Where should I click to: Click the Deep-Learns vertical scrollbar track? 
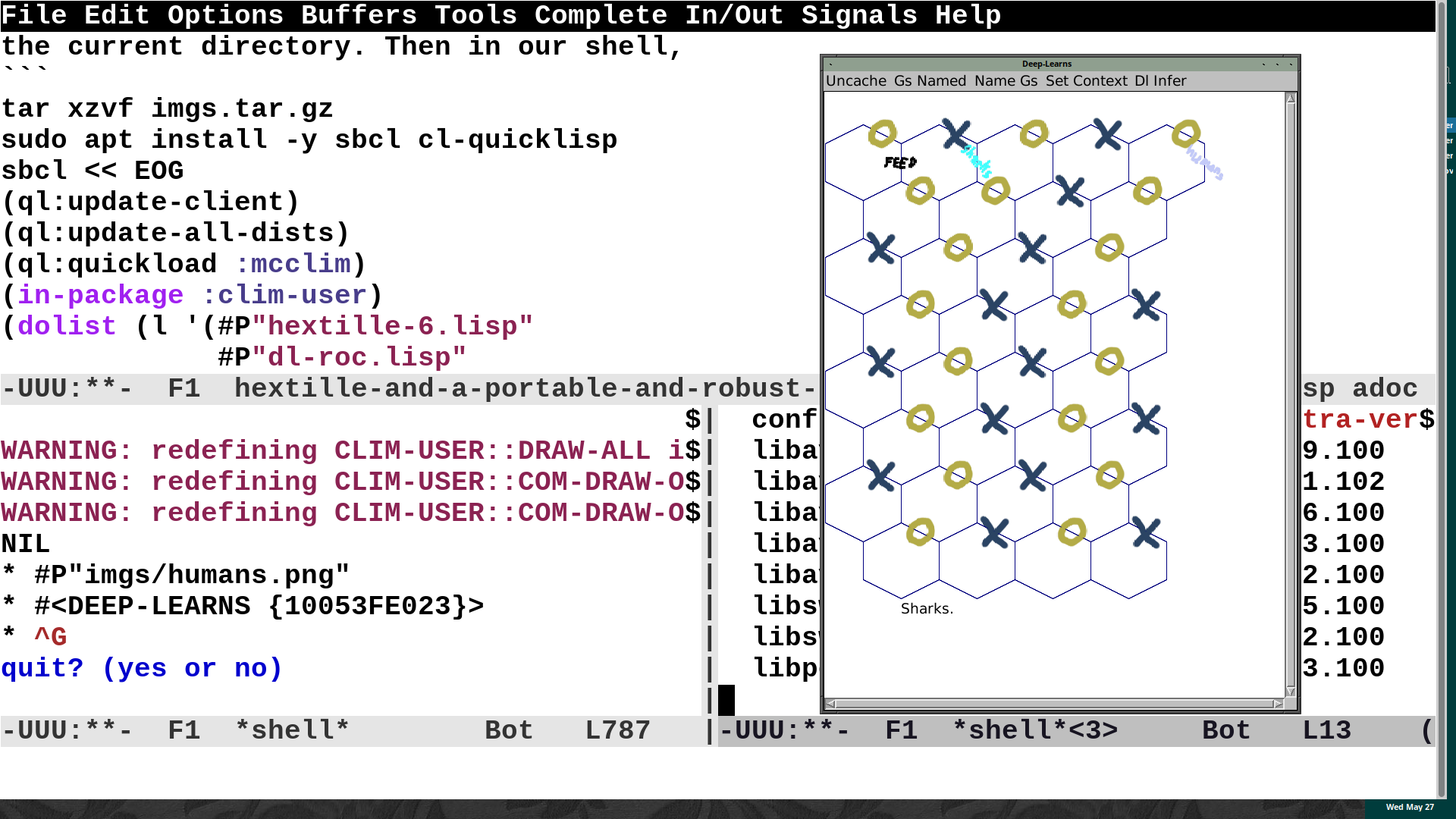(1291, 394)
